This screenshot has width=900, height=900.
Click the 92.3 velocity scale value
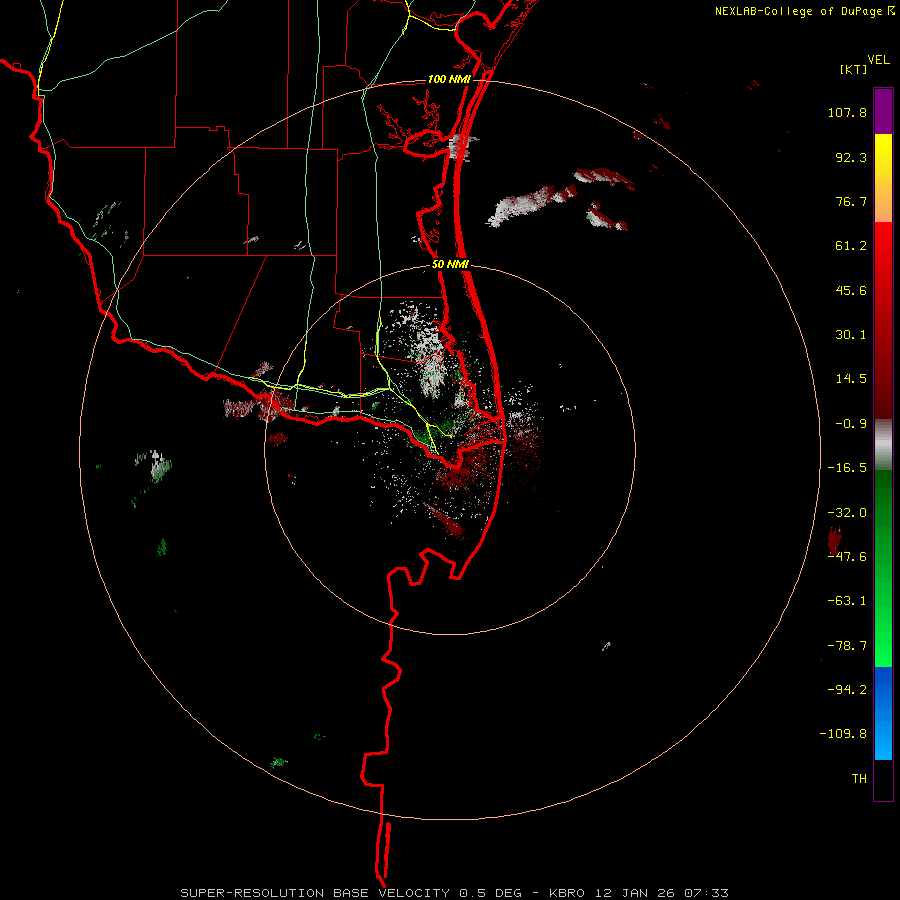[851, 157]
